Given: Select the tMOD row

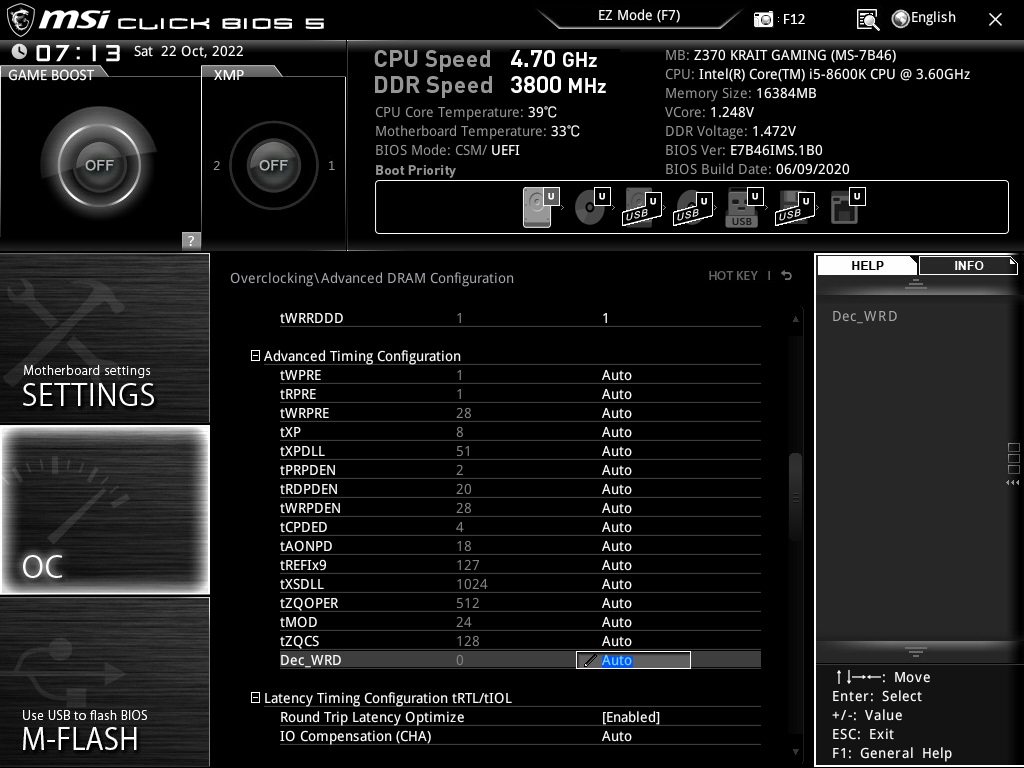Looking at the screenshot, I should (x=520, y=622).
